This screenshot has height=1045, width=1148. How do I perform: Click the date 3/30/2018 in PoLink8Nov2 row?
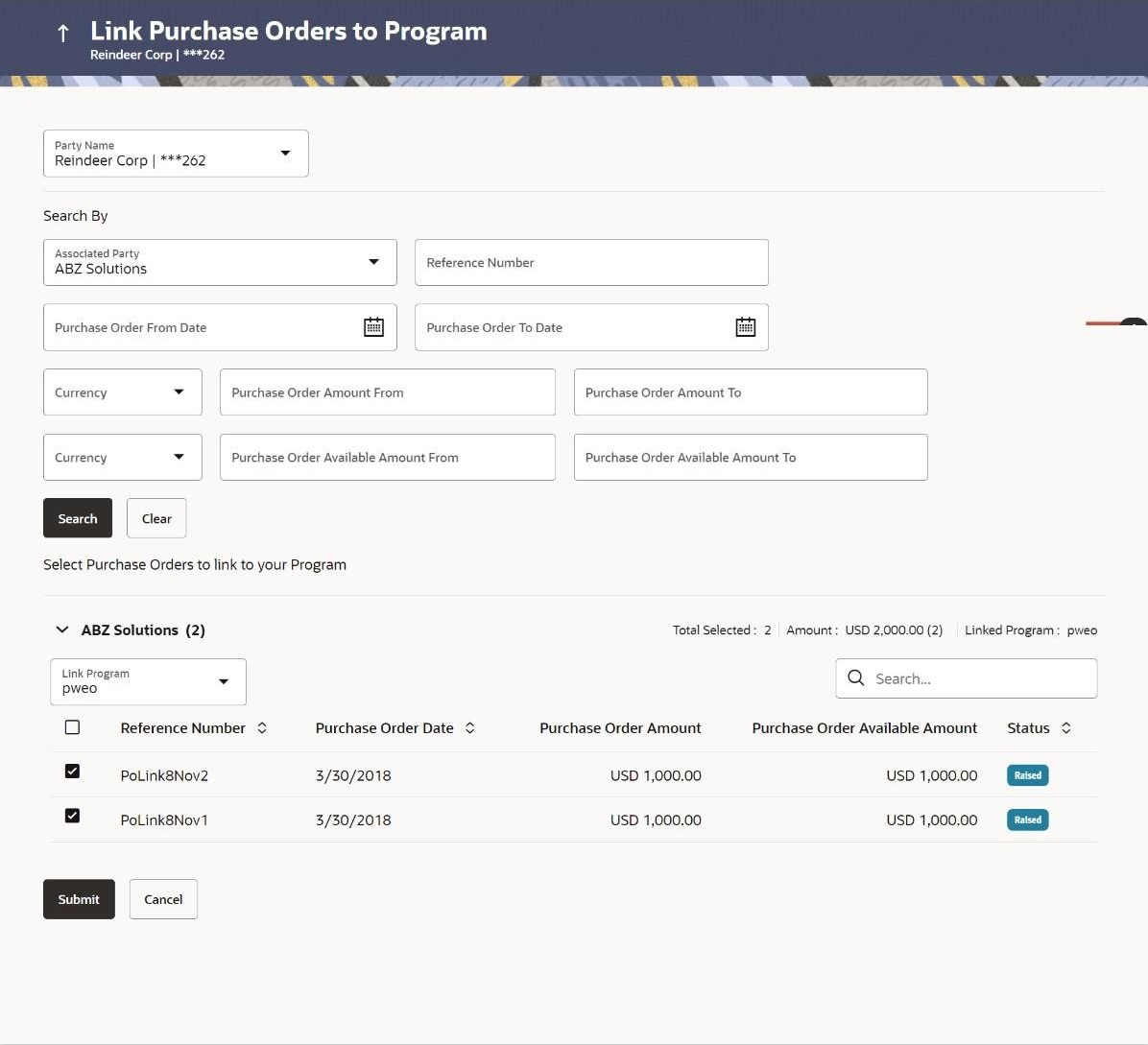[x=353, y=775]
